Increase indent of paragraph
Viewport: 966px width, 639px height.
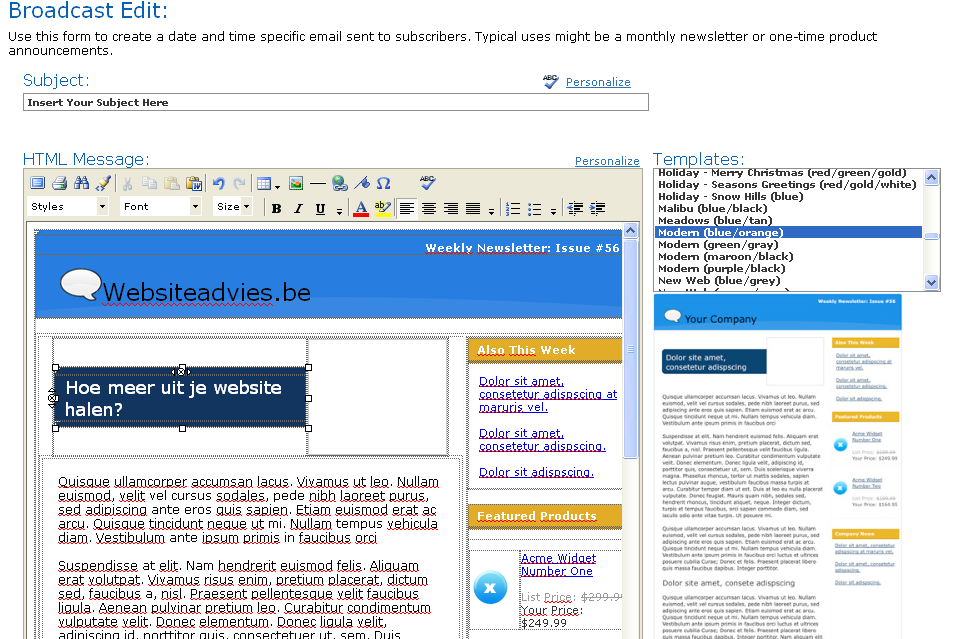click(598, 209)
